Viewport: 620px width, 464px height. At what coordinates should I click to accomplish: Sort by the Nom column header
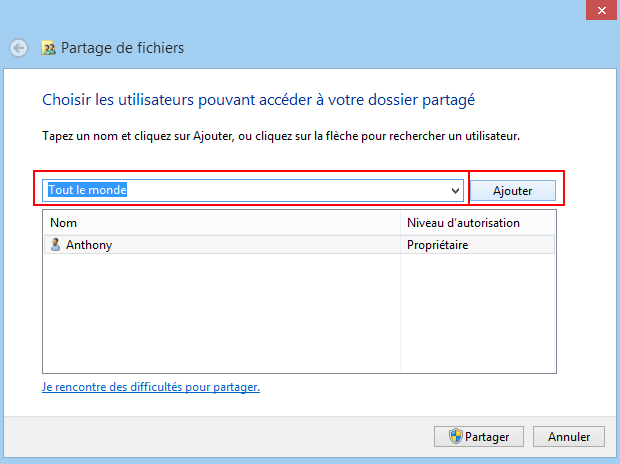[222, 223]
